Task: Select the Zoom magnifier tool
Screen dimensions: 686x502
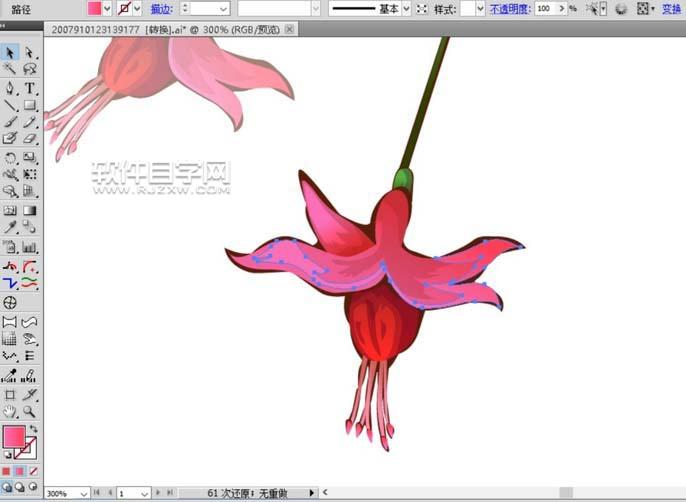Action: [29, 411]
